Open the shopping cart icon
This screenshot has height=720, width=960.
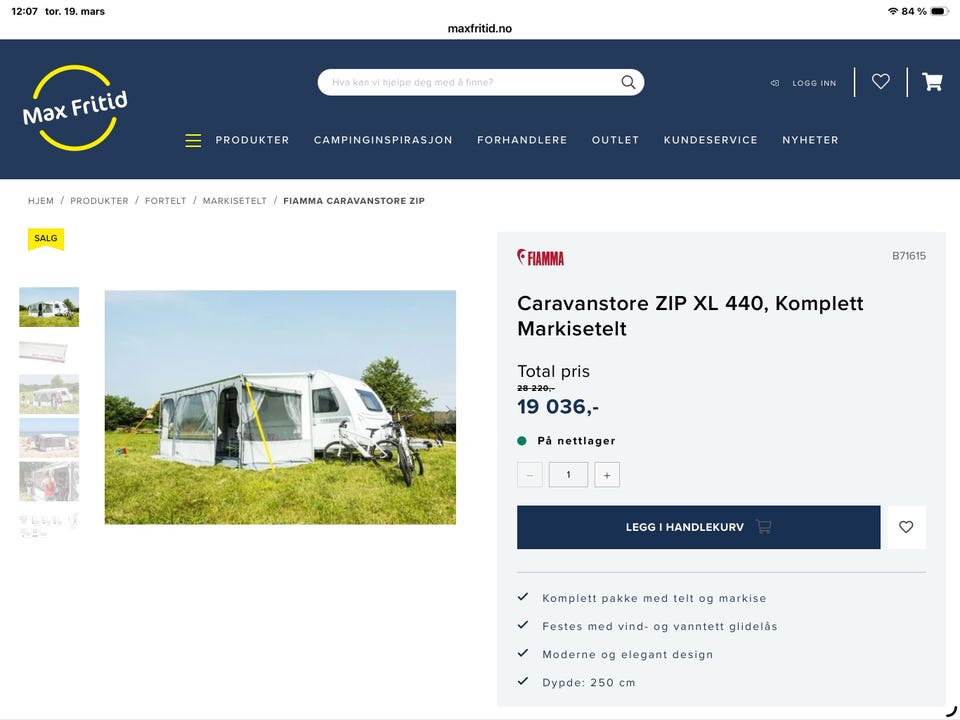[932, 81]
